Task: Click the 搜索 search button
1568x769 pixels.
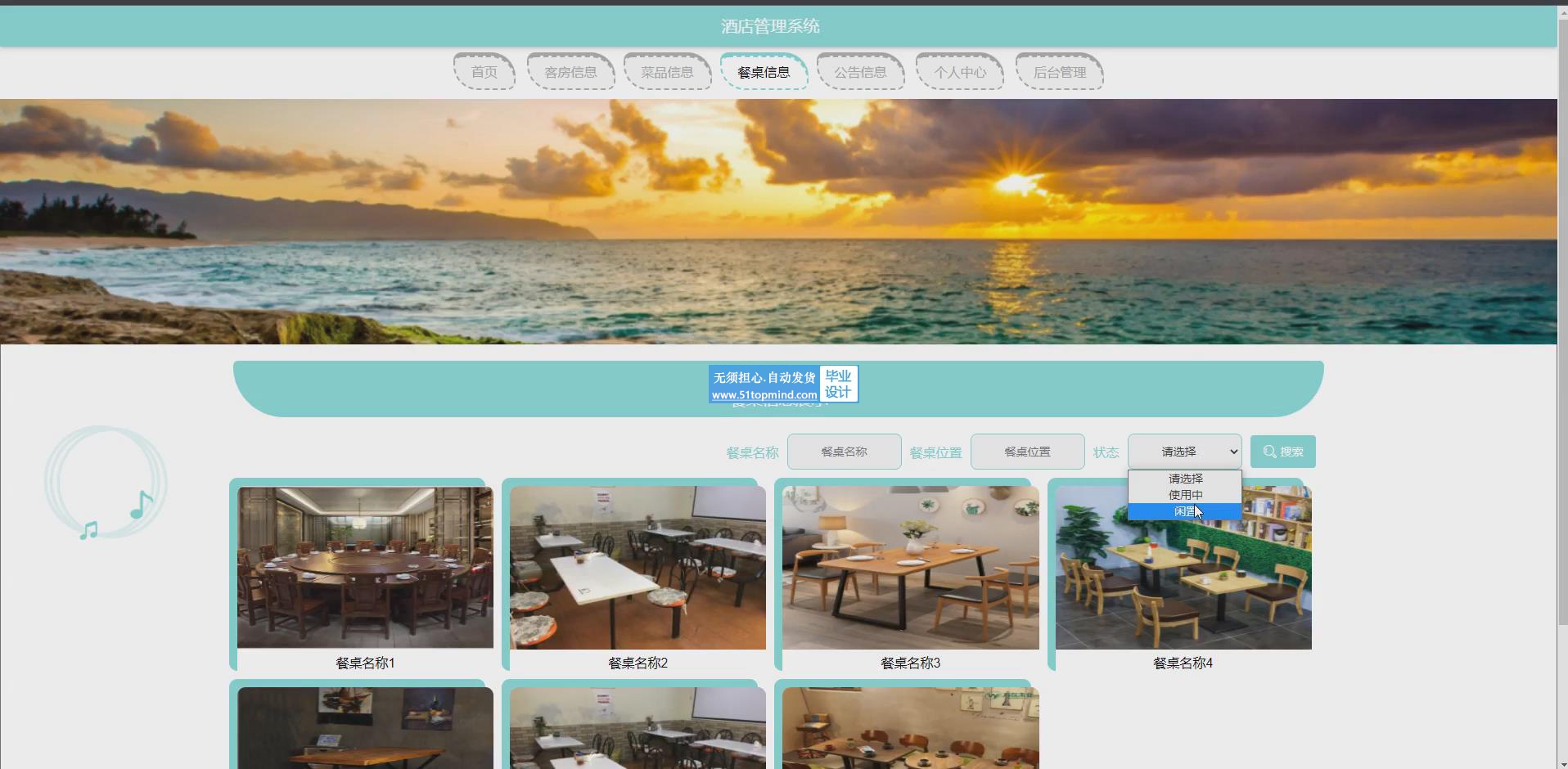Action: click(x=1282, y=452)
